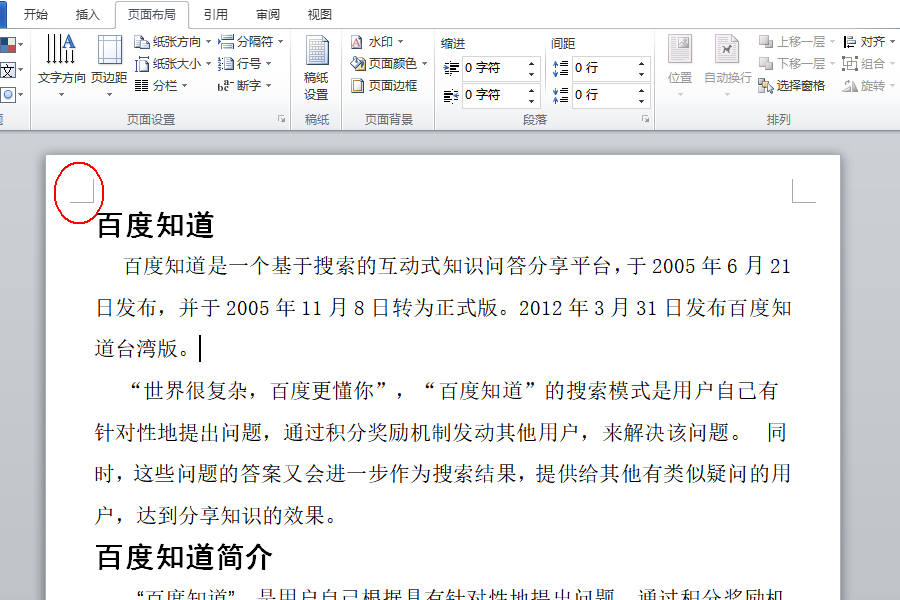Click the spacing after icon
This screenshot has width=900, height=600.
point(560,95)
